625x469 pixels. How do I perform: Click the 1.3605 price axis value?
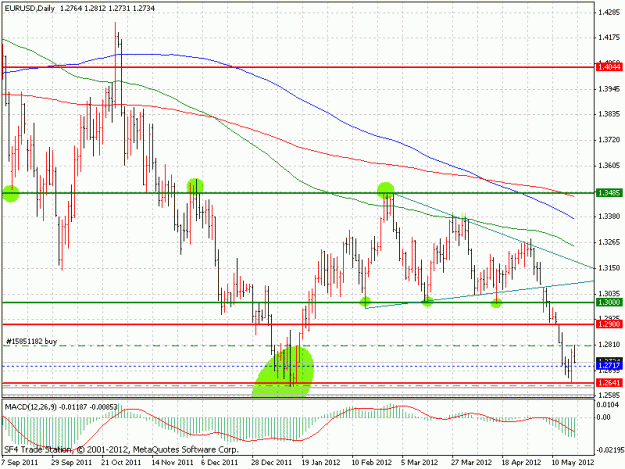[609, 165]
